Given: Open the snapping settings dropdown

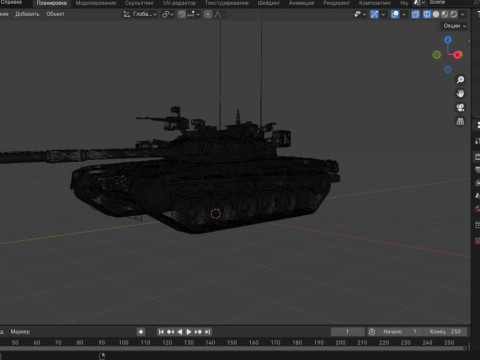Looking at the screenshot, I should [194, 14].
